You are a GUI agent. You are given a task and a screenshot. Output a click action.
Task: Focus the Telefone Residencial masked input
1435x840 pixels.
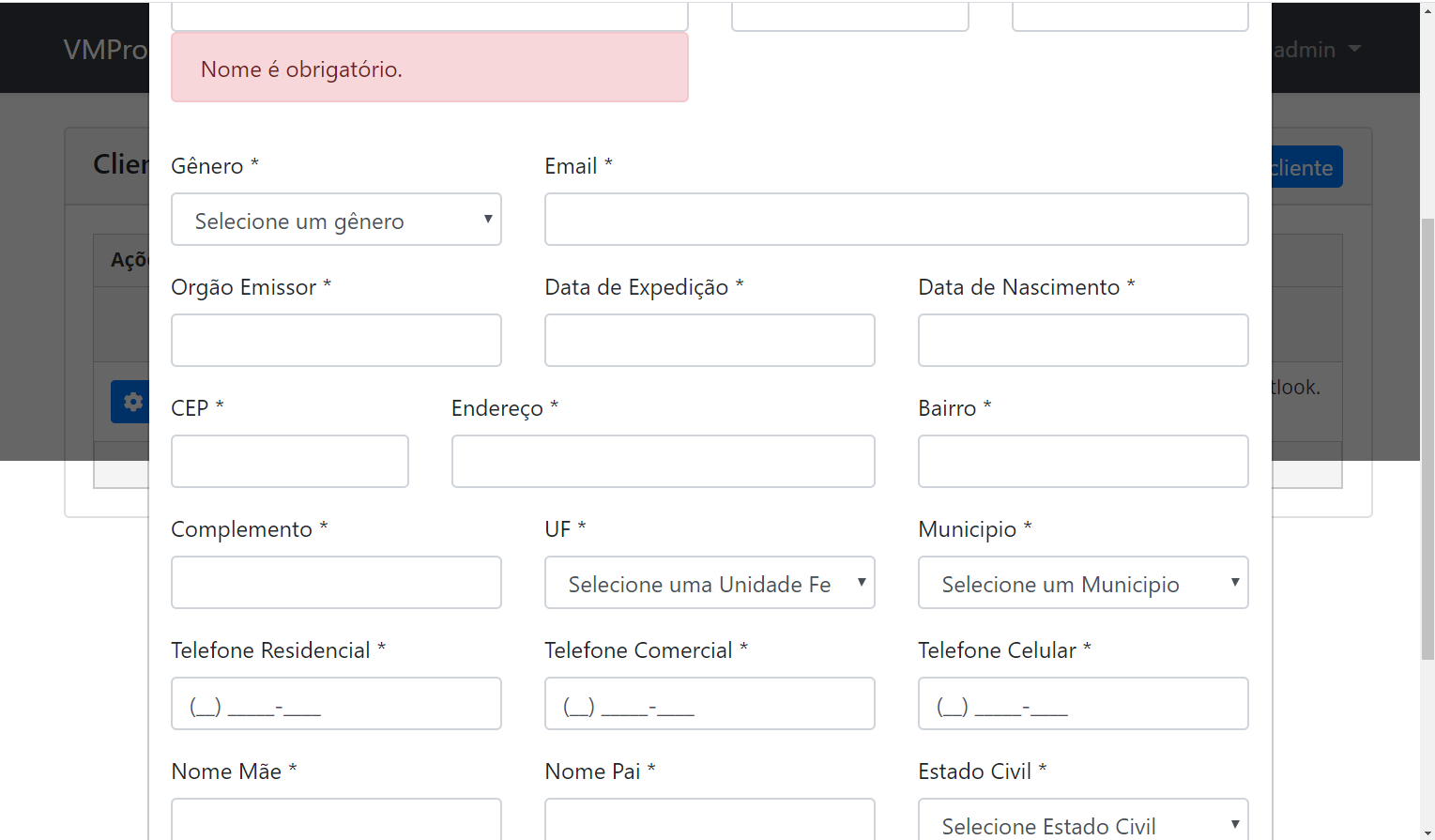point(336,703)
